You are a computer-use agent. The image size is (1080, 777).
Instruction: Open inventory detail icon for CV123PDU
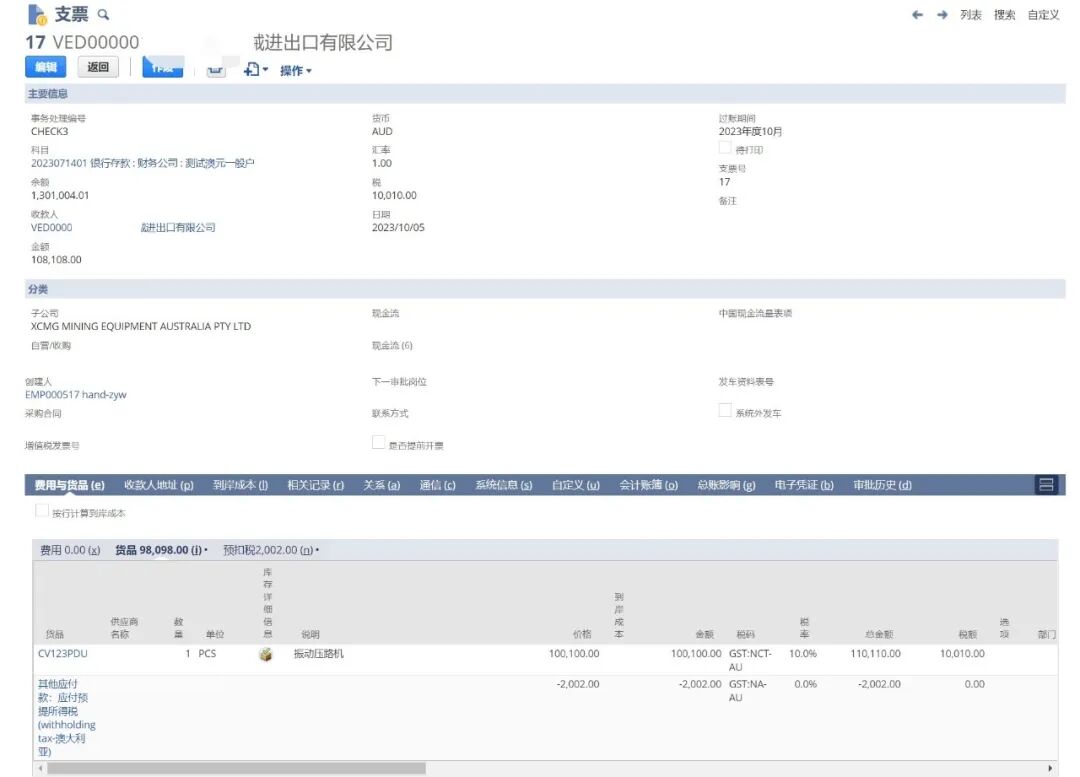click(x=266, y=654)
